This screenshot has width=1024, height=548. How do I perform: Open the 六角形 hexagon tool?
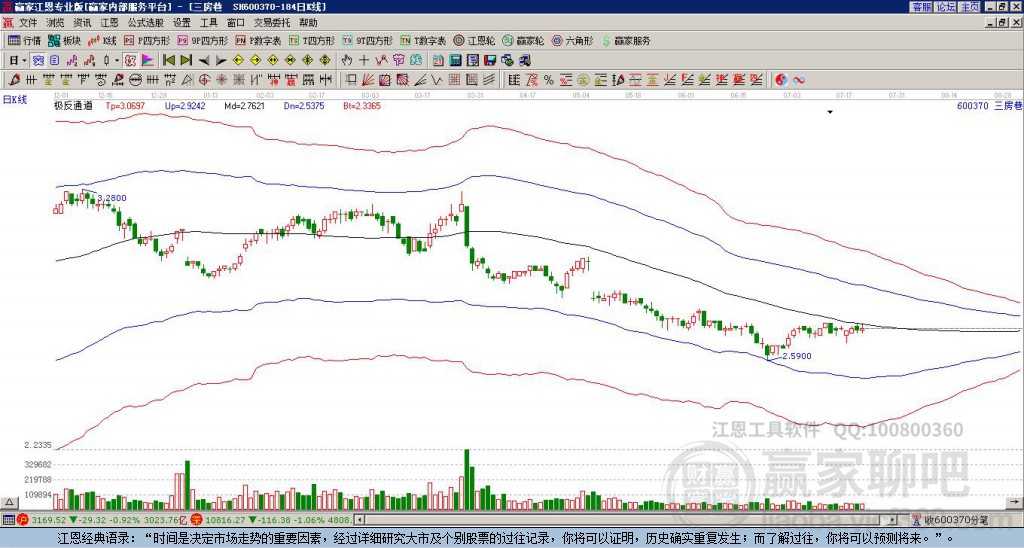(573, 41)
